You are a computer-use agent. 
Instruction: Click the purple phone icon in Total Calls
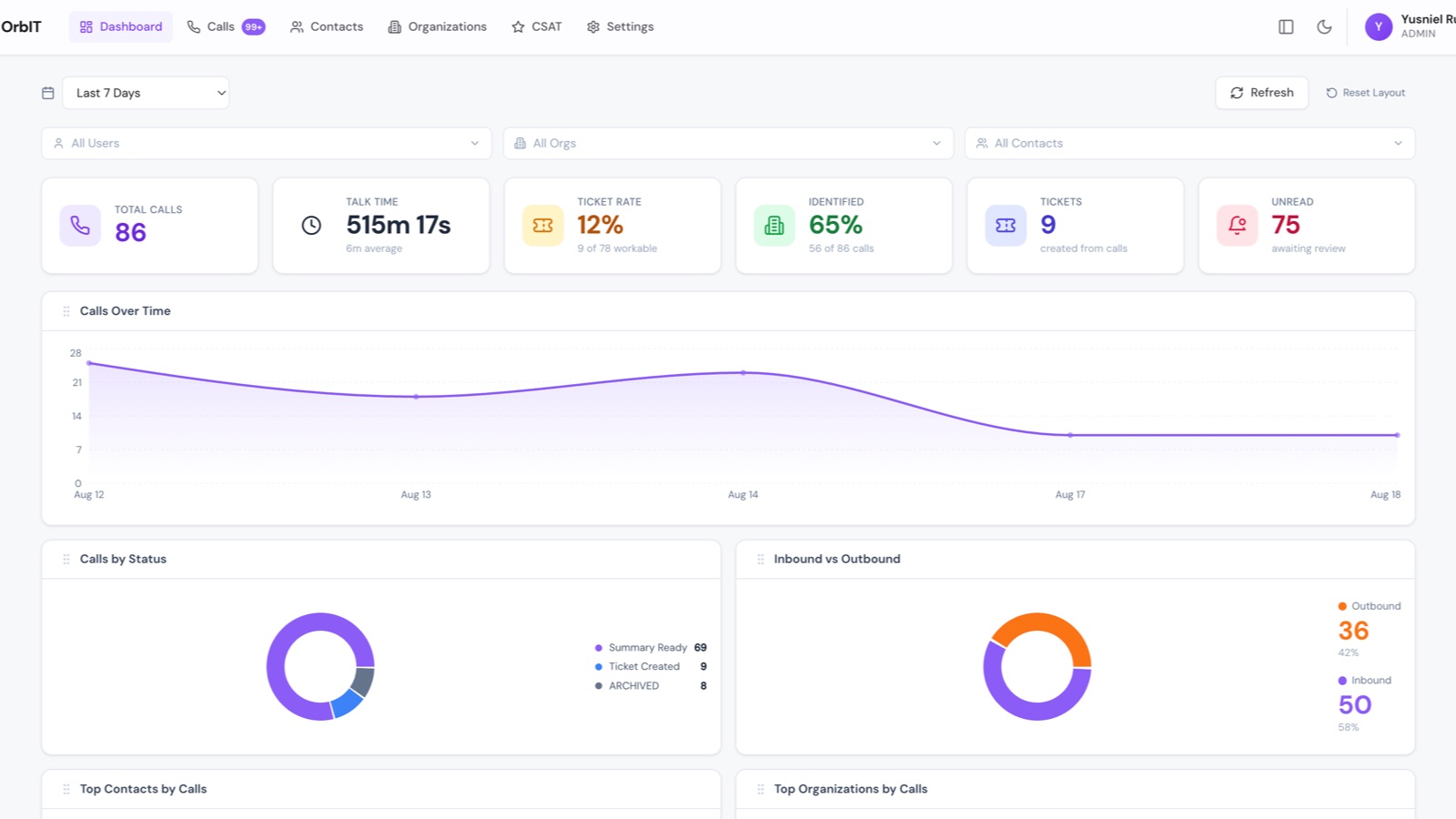[x=80, y=225]
